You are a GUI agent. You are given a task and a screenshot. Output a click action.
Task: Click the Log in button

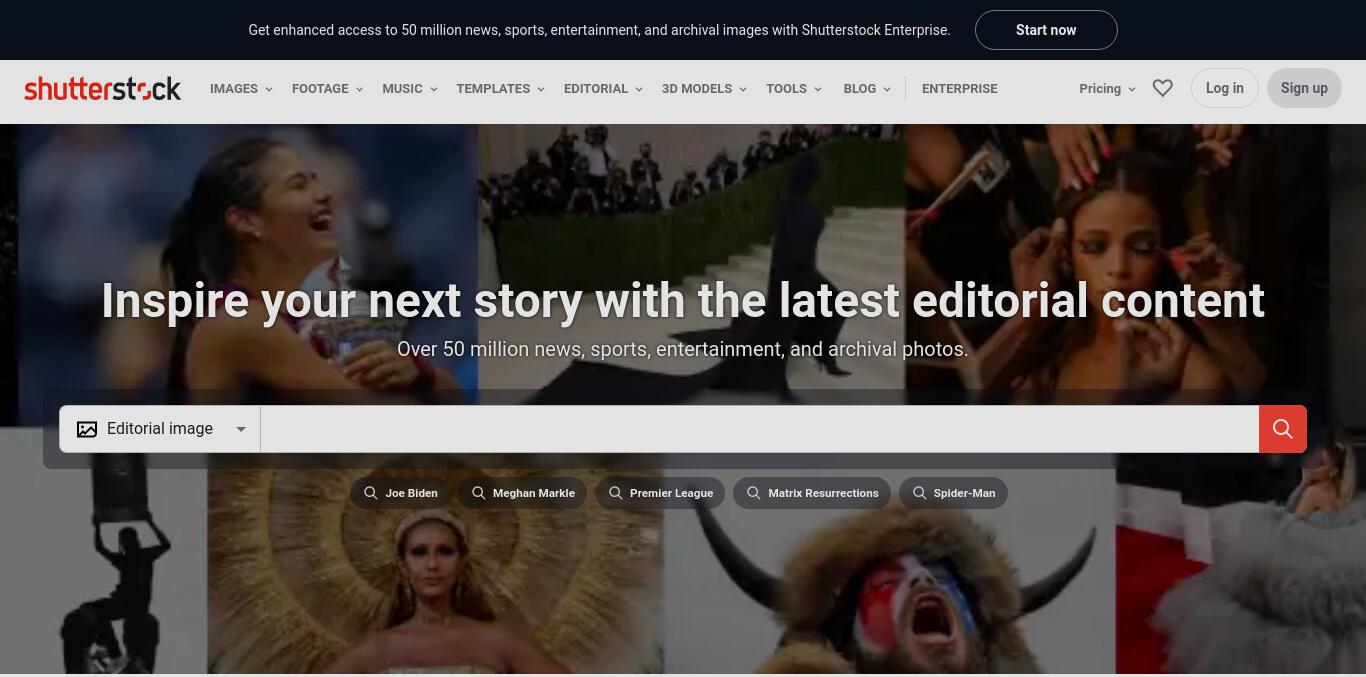tap(1224, 88)
